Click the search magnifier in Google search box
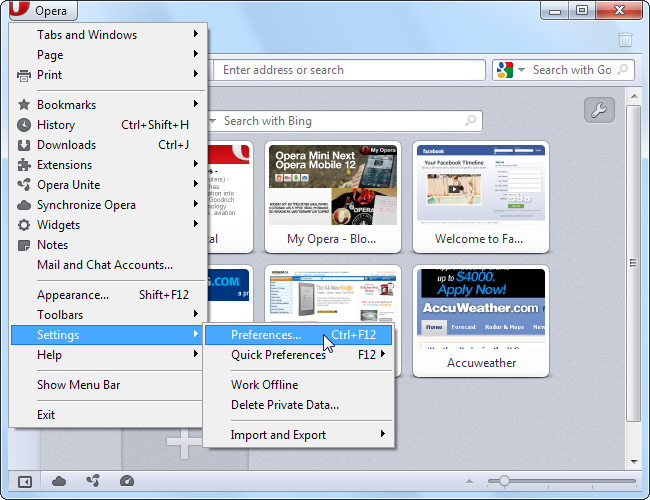Viewport: 650px width, 500px height. click(x=622, y=70)
